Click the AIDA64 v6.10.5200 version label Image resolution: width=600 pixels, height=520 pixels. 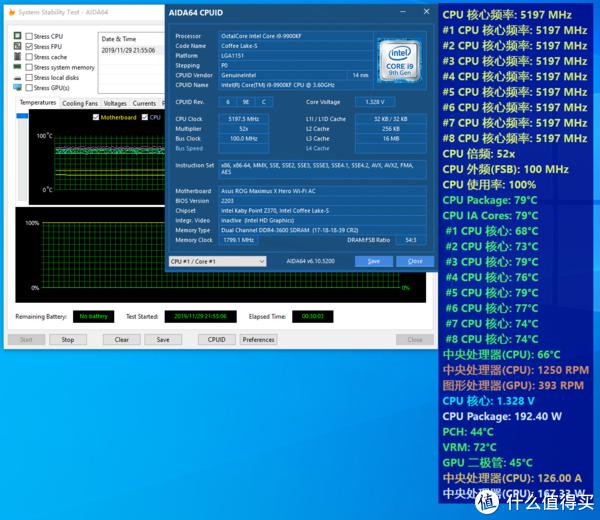(x=311, y=261)
